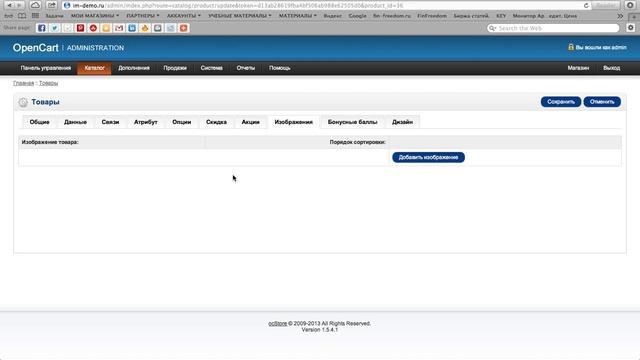This screenshot has width=640, height=360.
Task: Save product with Сохранить button
Action: [561, 102]
